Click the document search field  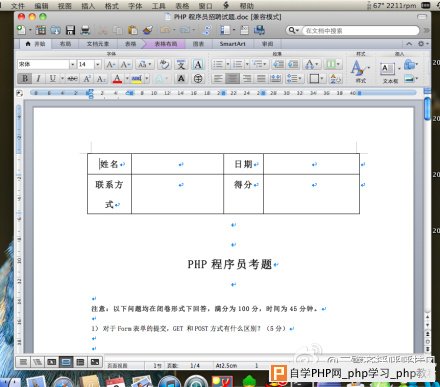[360, 31]
